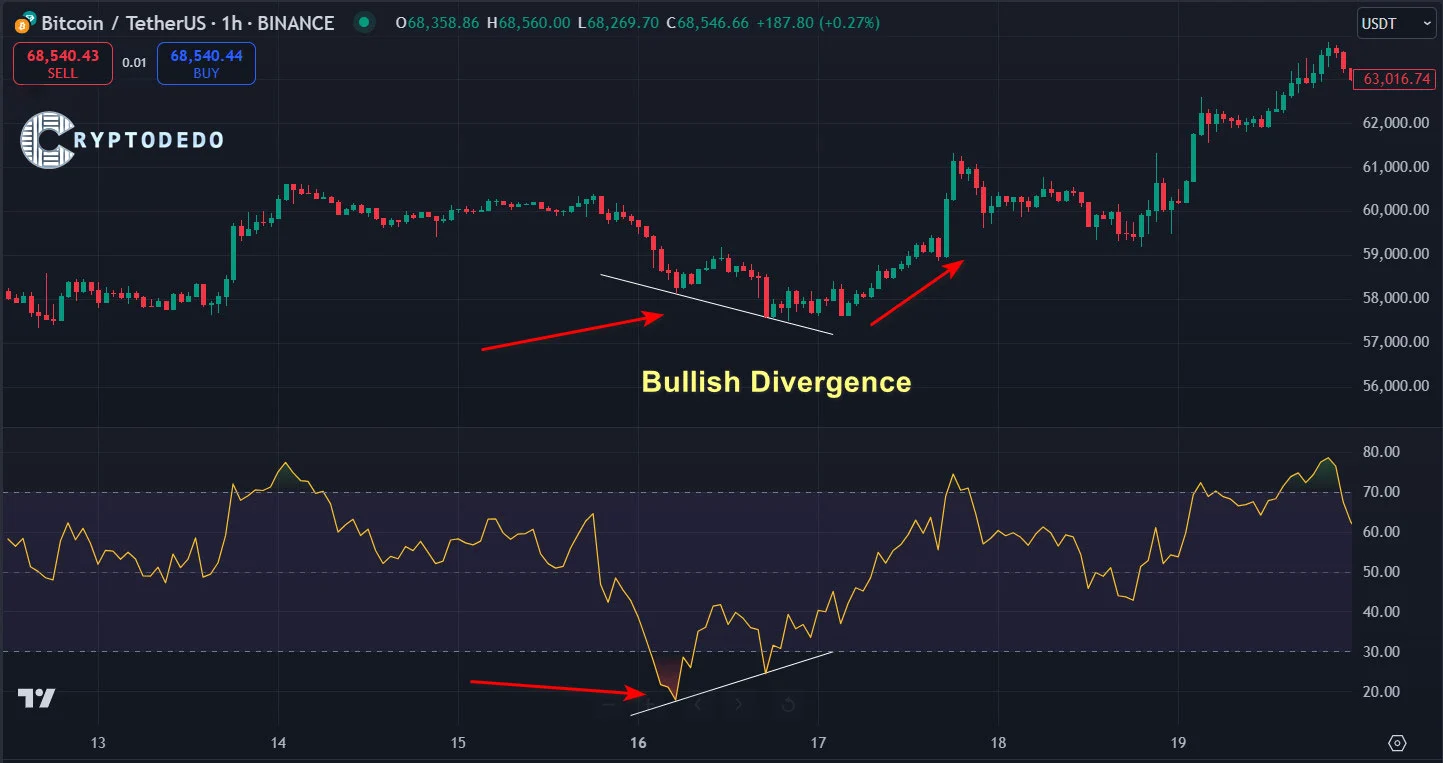Click date 18 on the time axis

point(998,743)
